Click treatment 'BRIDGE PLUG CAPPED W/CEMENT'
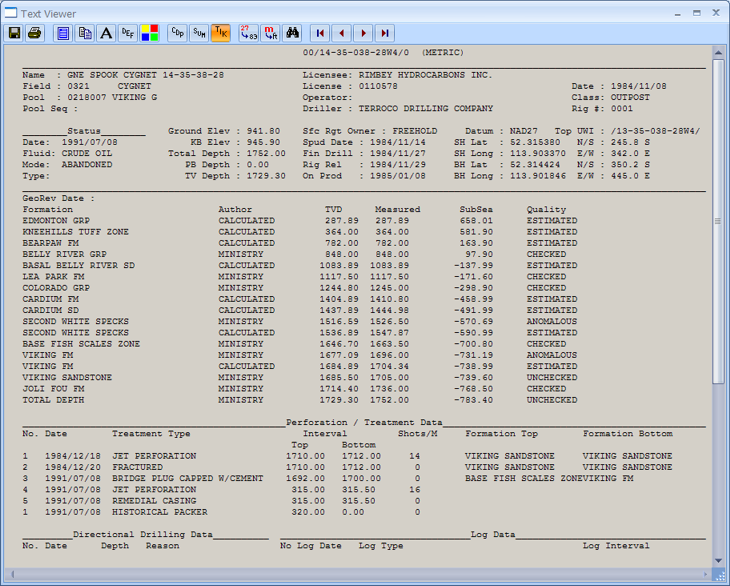730x586 pixels. click(188, 478)
